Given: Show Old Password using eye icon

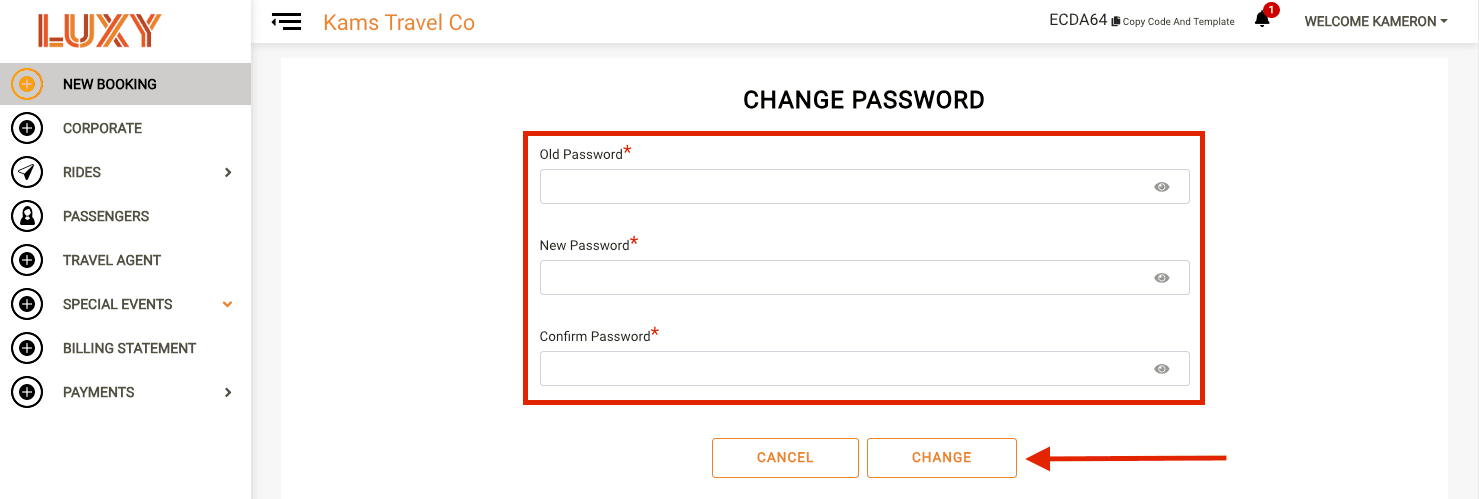Looking at the screenshot, I should click(x=1161, y=187).
